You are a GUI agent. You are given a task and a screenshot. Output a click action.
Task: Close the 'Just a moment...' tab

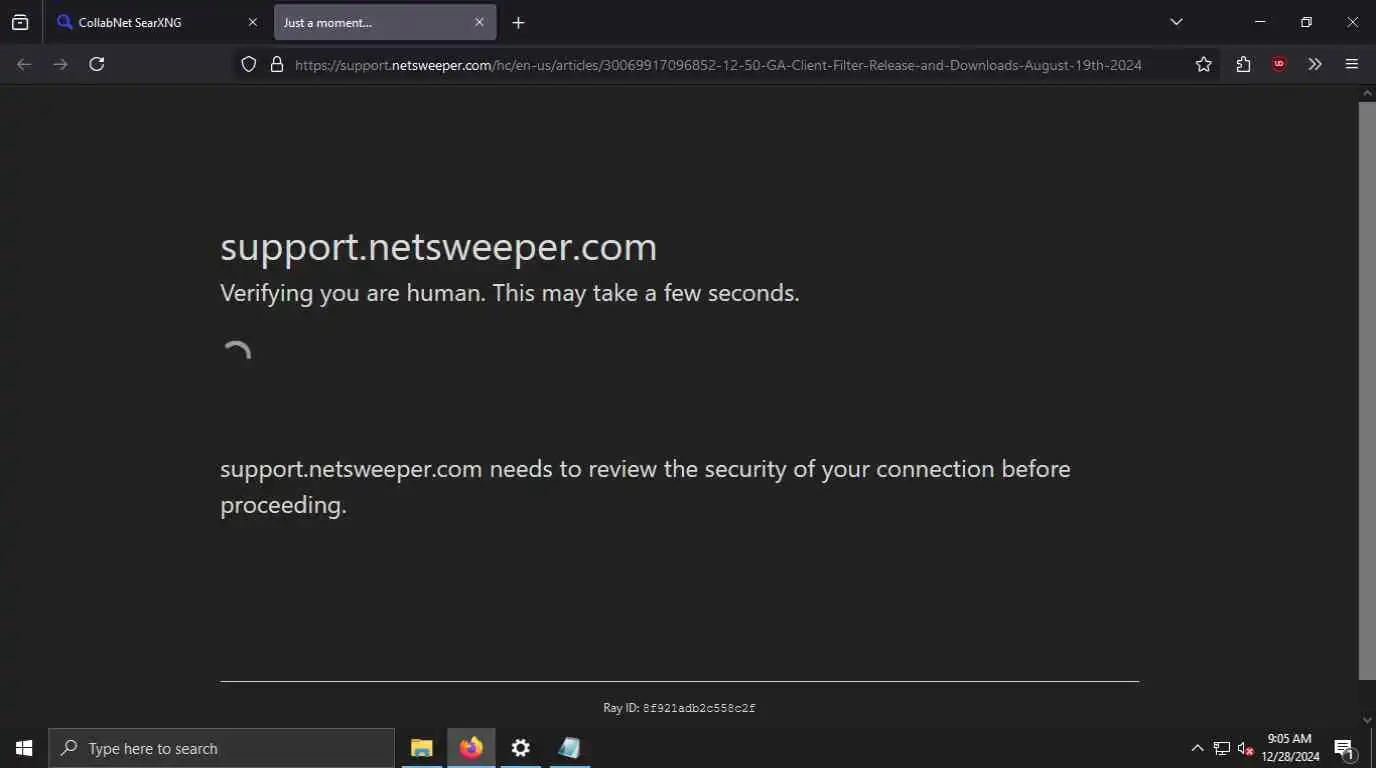(x=479, y=22)
